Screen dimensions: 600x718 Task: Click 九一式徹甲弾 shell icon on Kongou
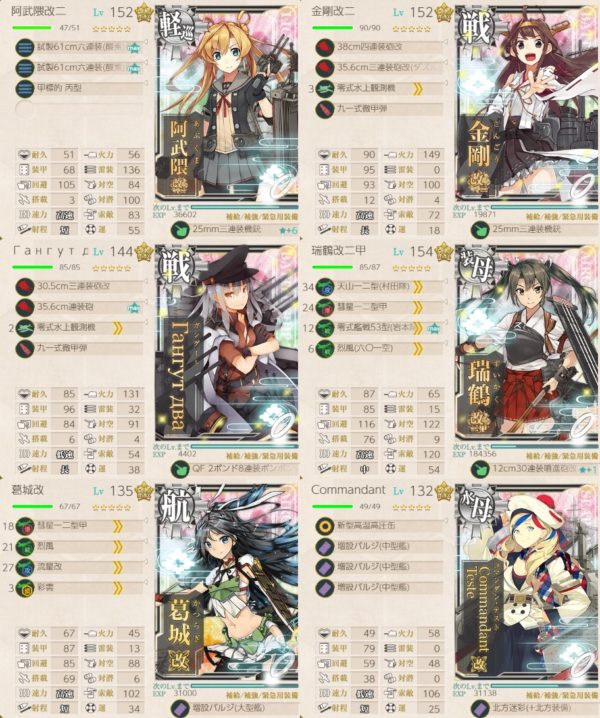point(325,109)
